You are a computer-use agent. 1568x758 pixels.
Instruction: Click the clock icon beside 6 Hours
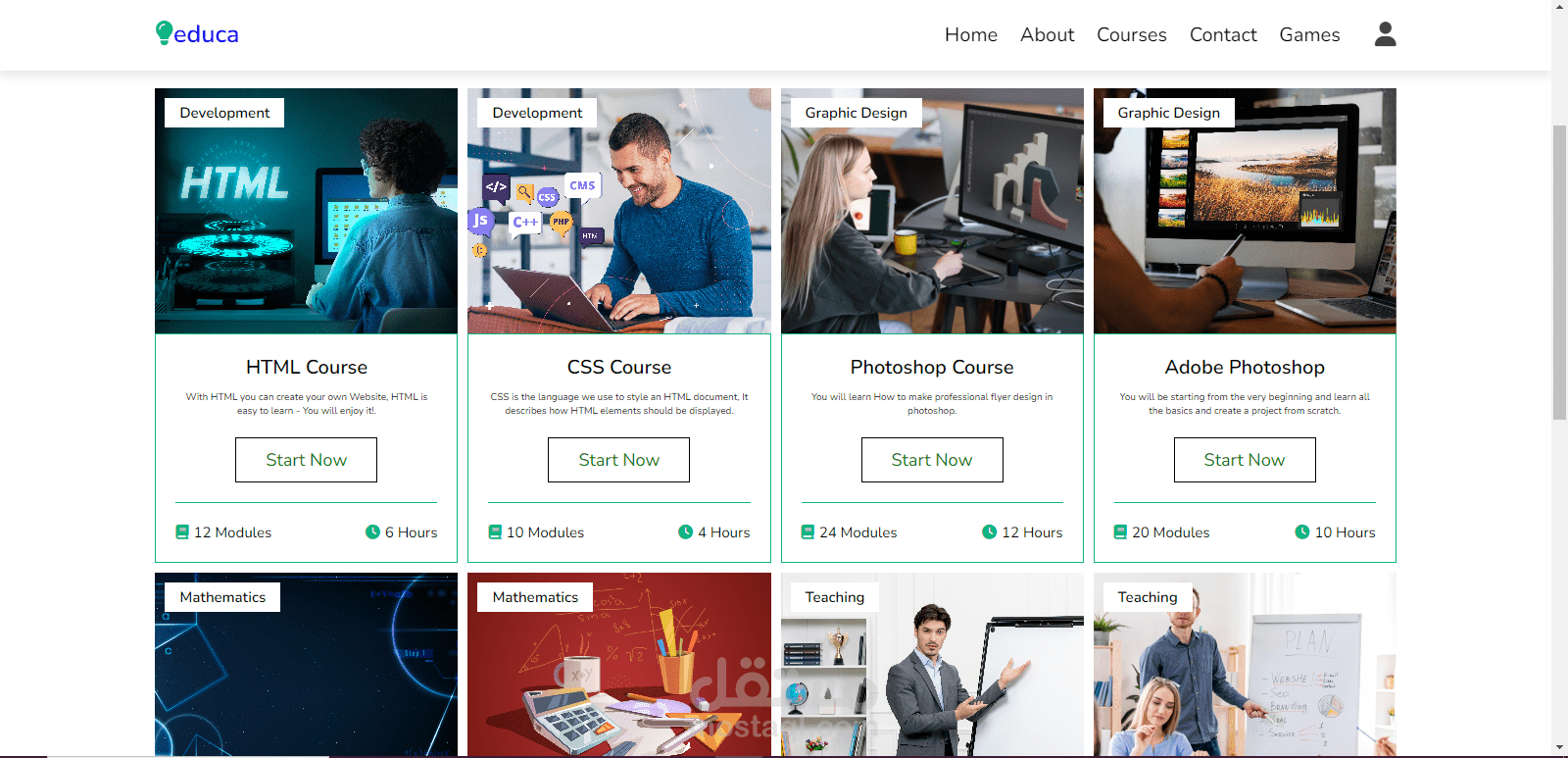[x=372, y=532]
